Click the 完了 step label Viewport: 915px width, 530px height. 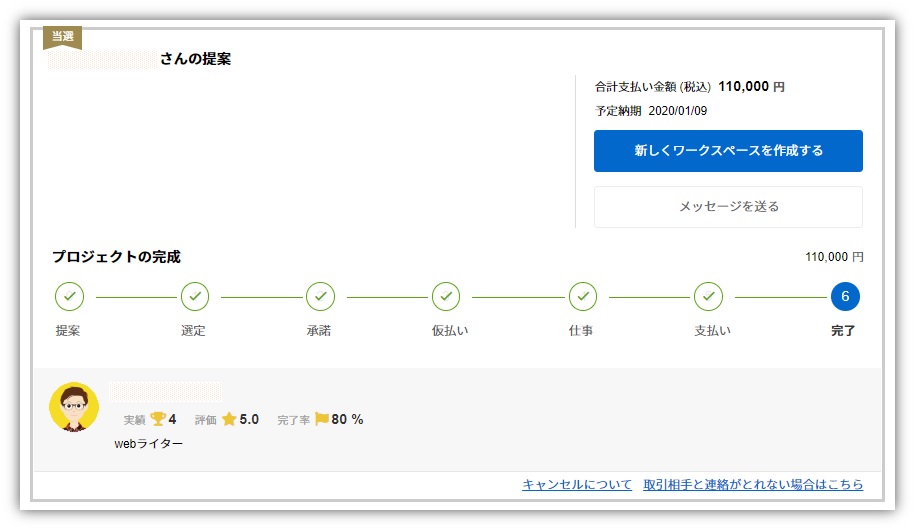pos(843,331)
